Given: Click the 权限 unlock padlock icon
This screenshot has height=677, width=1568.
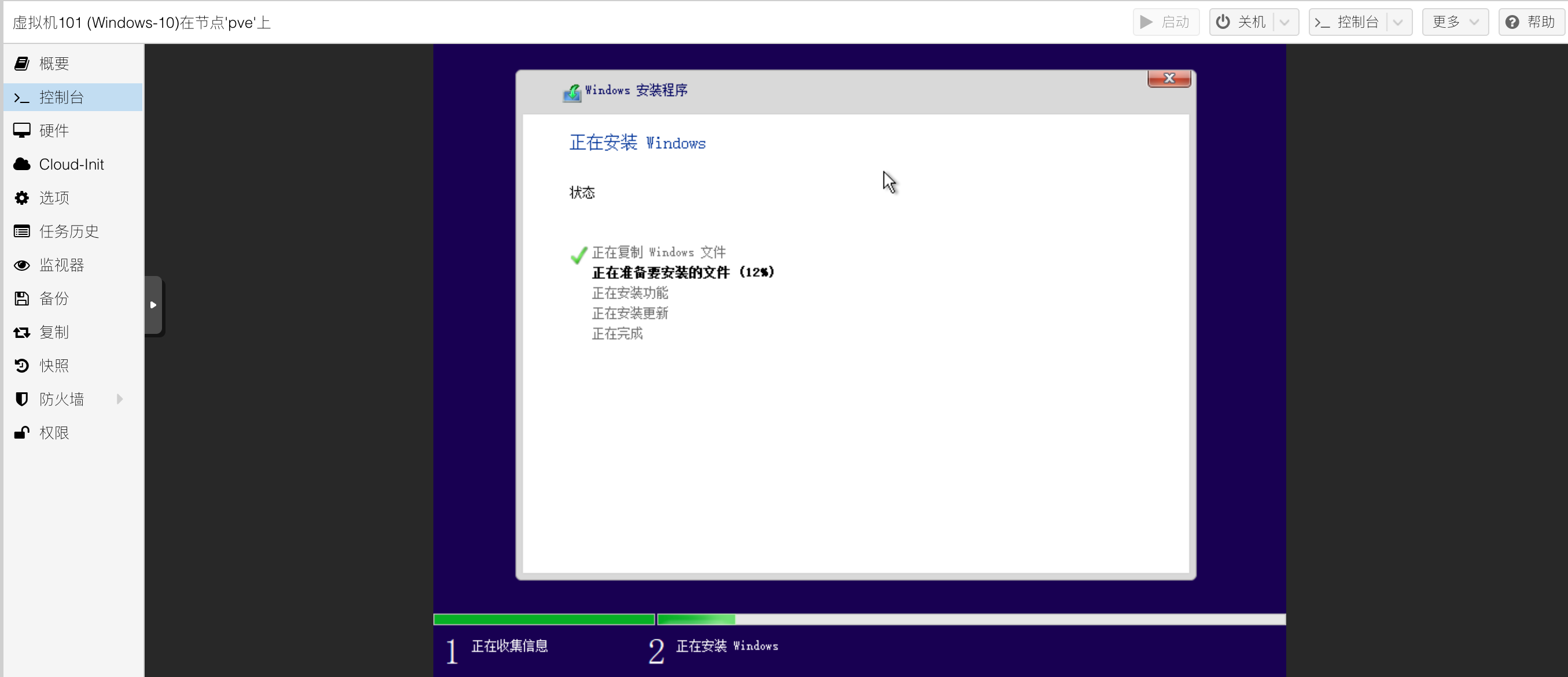Looking at the screenshot, I should 22,433.
